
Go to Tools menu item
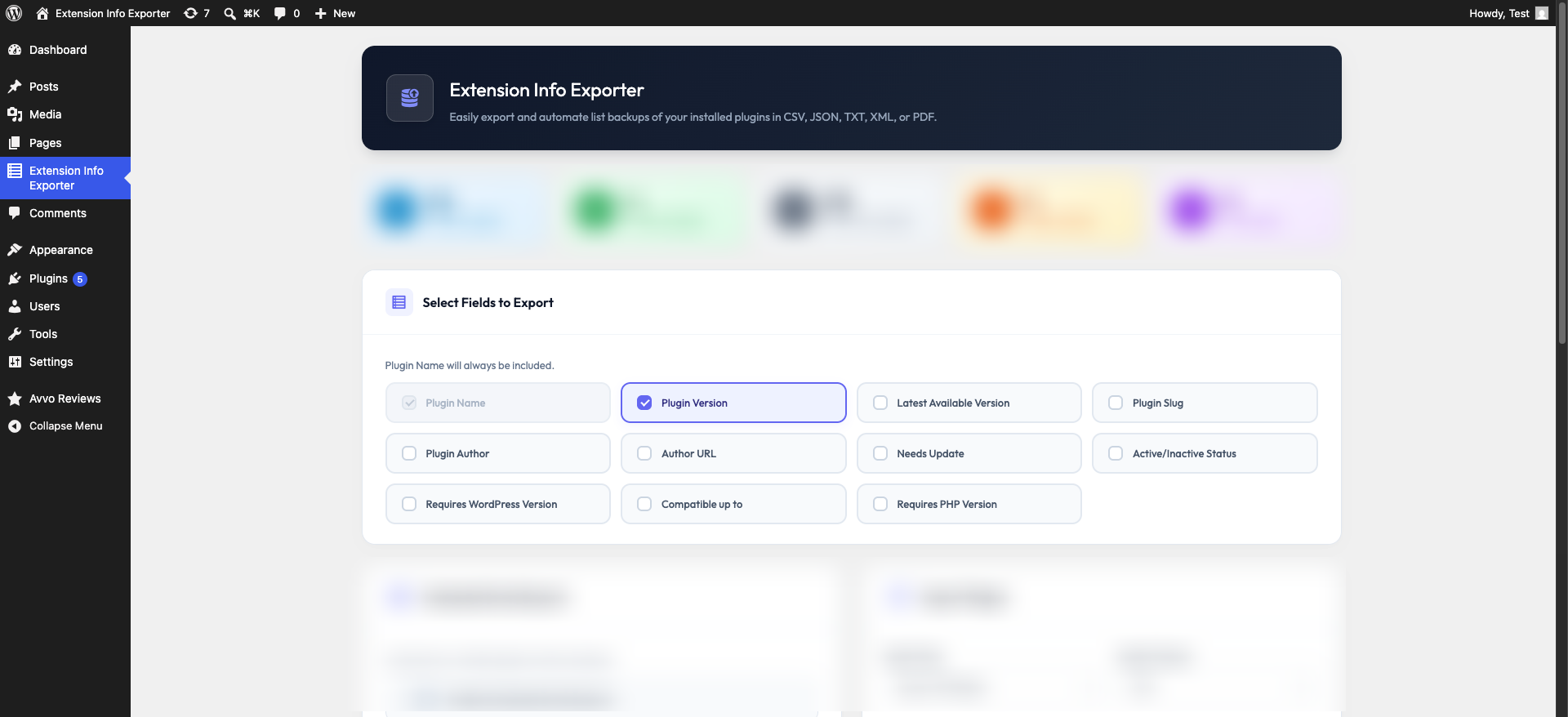[x=43, y=334]
